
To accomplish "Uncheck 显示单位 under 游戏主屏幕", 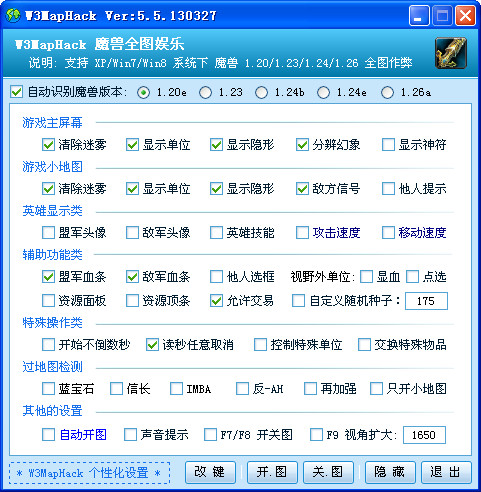I will point(132,145).
